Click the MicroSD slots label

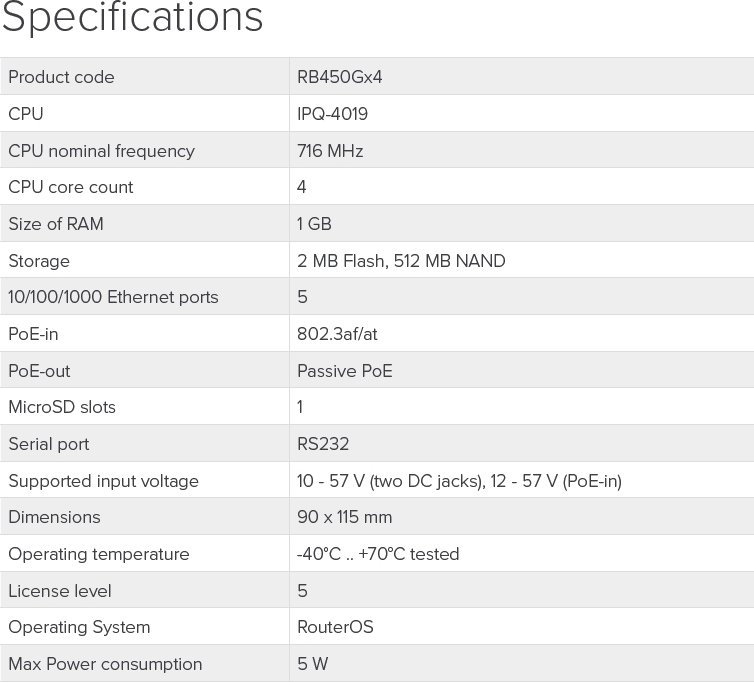coord(62,407)
